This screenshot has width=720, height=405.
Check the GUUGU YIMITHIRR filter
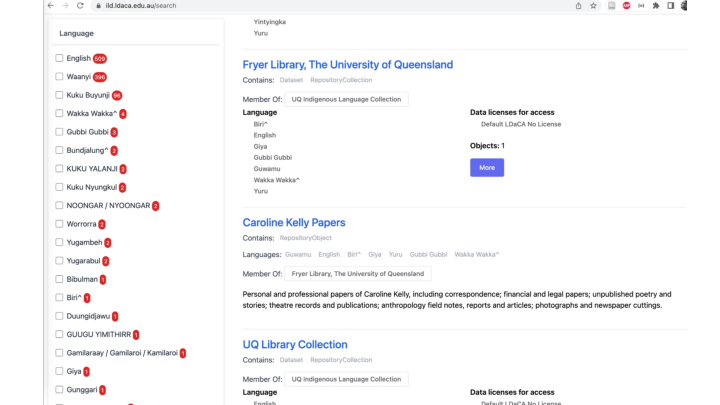pos(59,334)
